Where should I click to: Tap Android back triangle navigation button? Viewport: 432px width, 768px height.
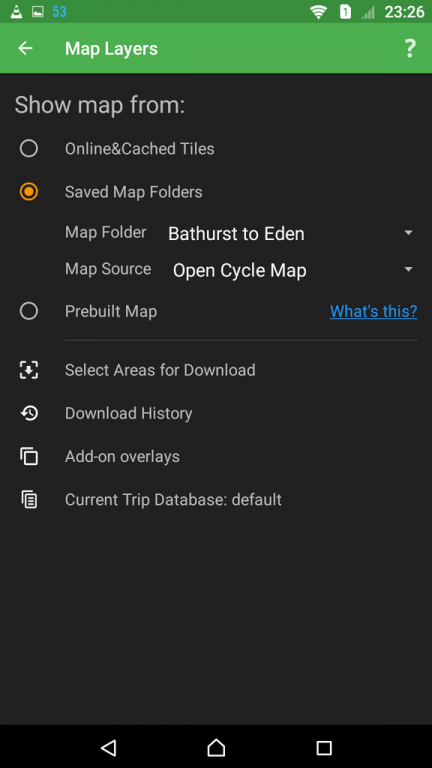click(108, 747)
